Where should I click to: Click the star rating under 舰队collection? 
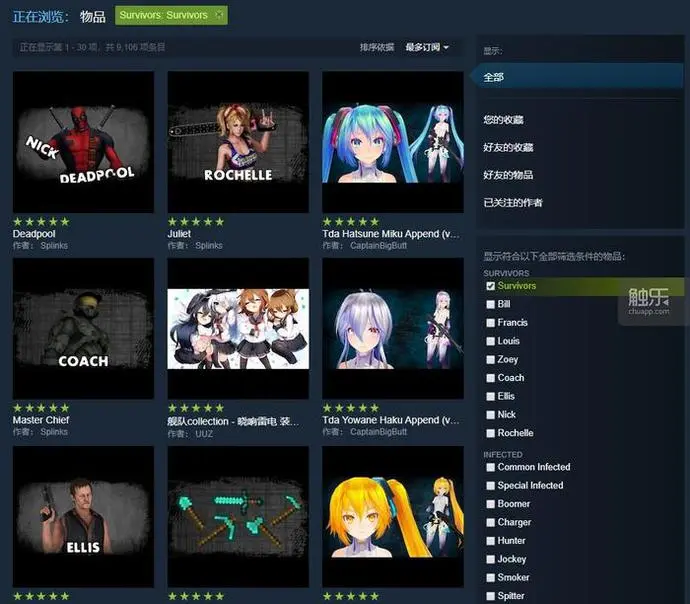196,408
